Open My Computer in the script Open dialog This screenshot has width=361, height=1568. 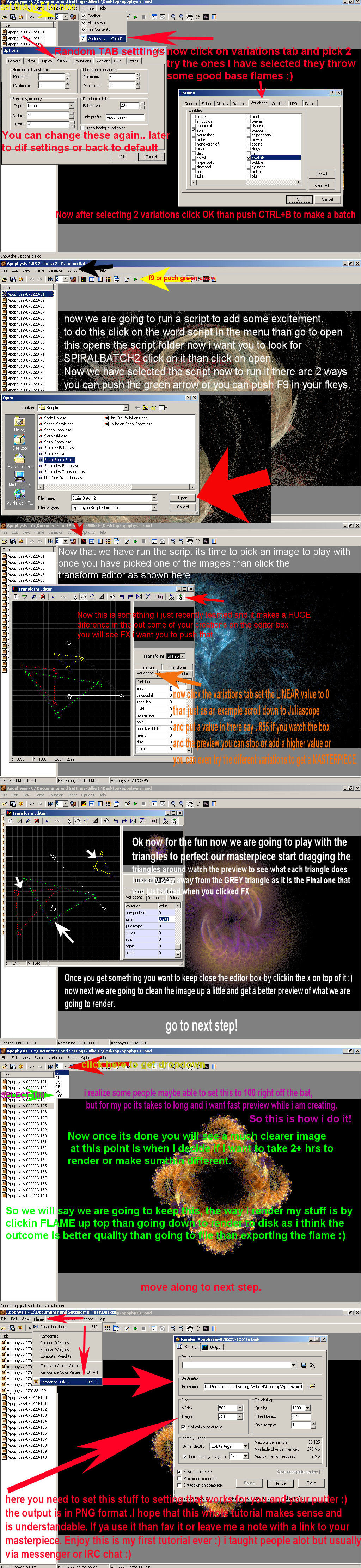tap(19, 479)
